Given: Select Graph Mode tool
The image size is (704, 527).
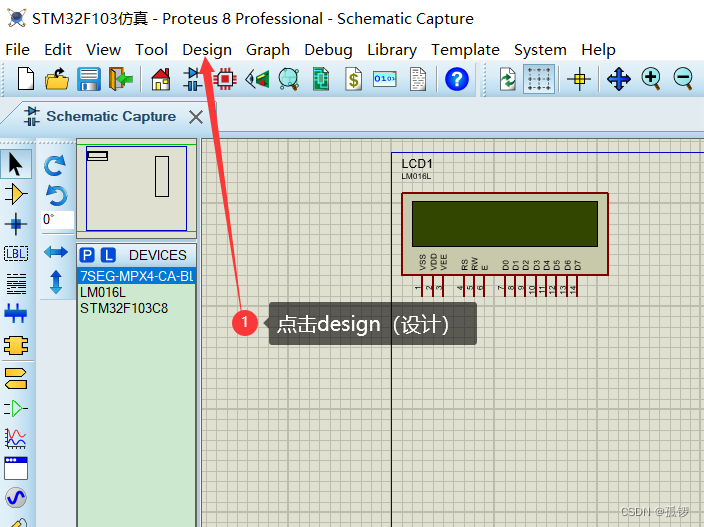Looking at the screenshot, I should click(x=16, y=439).
